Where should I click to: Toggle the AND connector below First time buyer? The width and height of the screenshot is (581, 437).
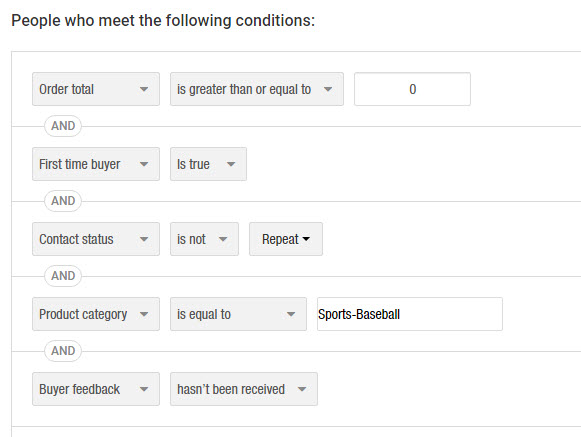63,201
